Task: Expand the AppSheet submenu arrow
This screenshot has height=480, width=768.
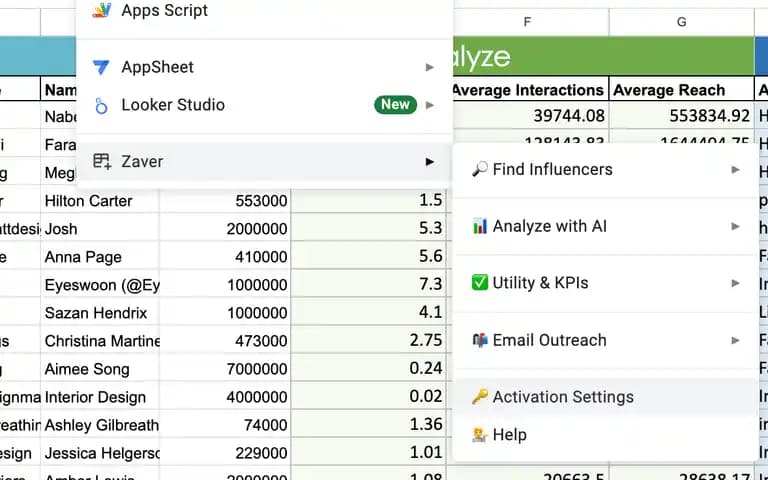Action: pos(430,67)
